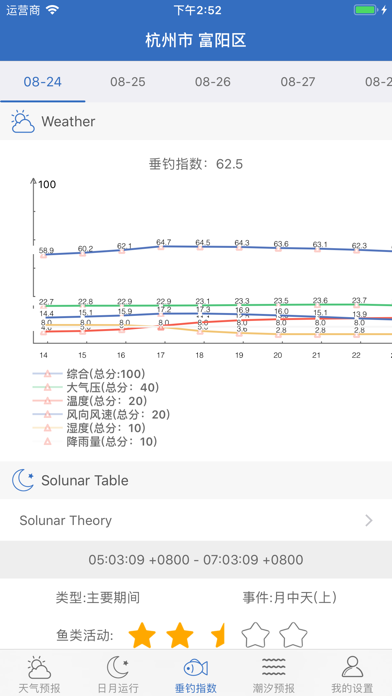Open the Solunar Theory row
The image size is (392, 696).
tap(196, 520)
